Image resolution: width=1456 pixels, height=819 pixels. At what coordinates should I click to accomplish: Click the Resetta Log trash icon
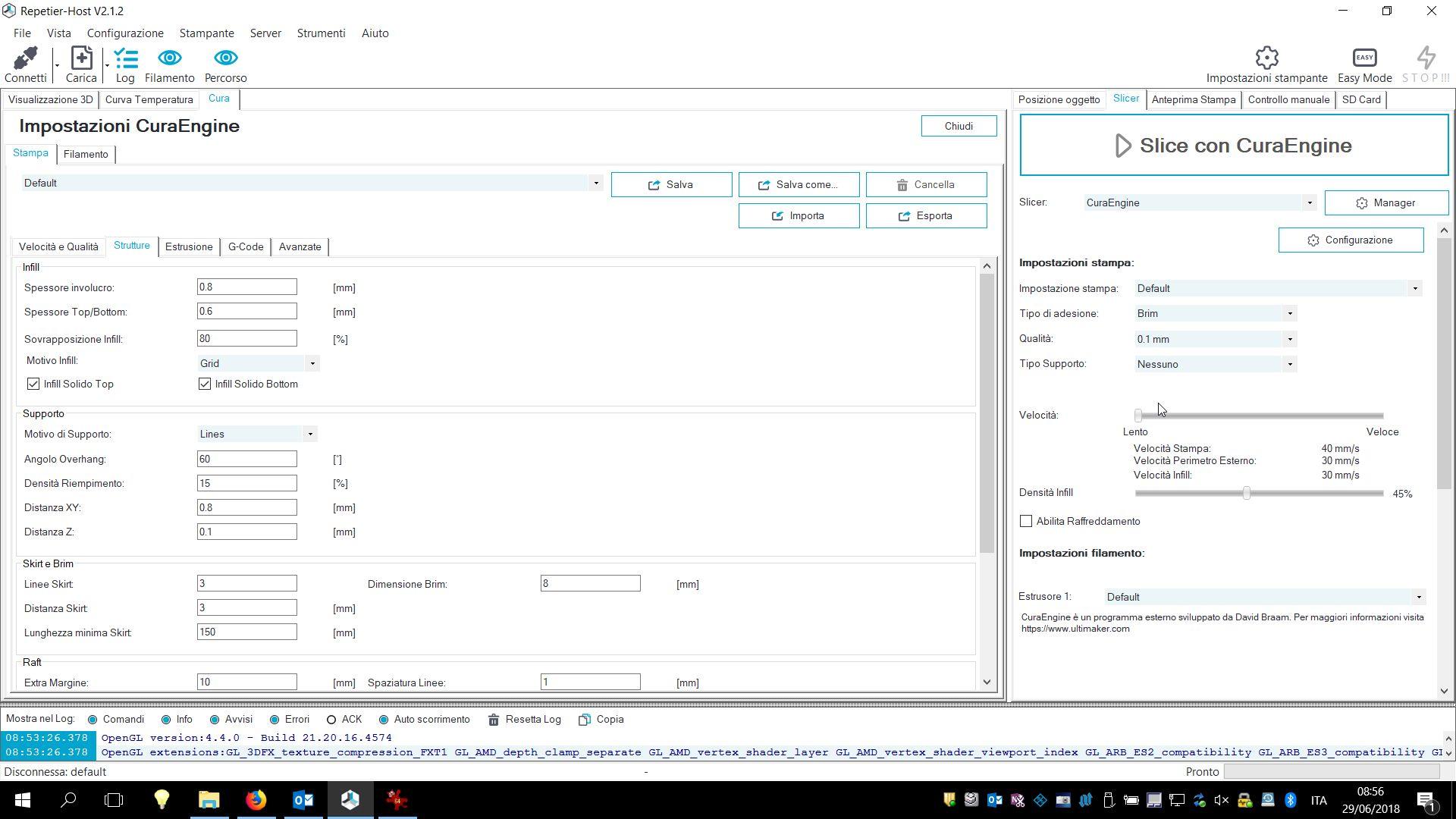pyautogui.click(x=494, y=720)
